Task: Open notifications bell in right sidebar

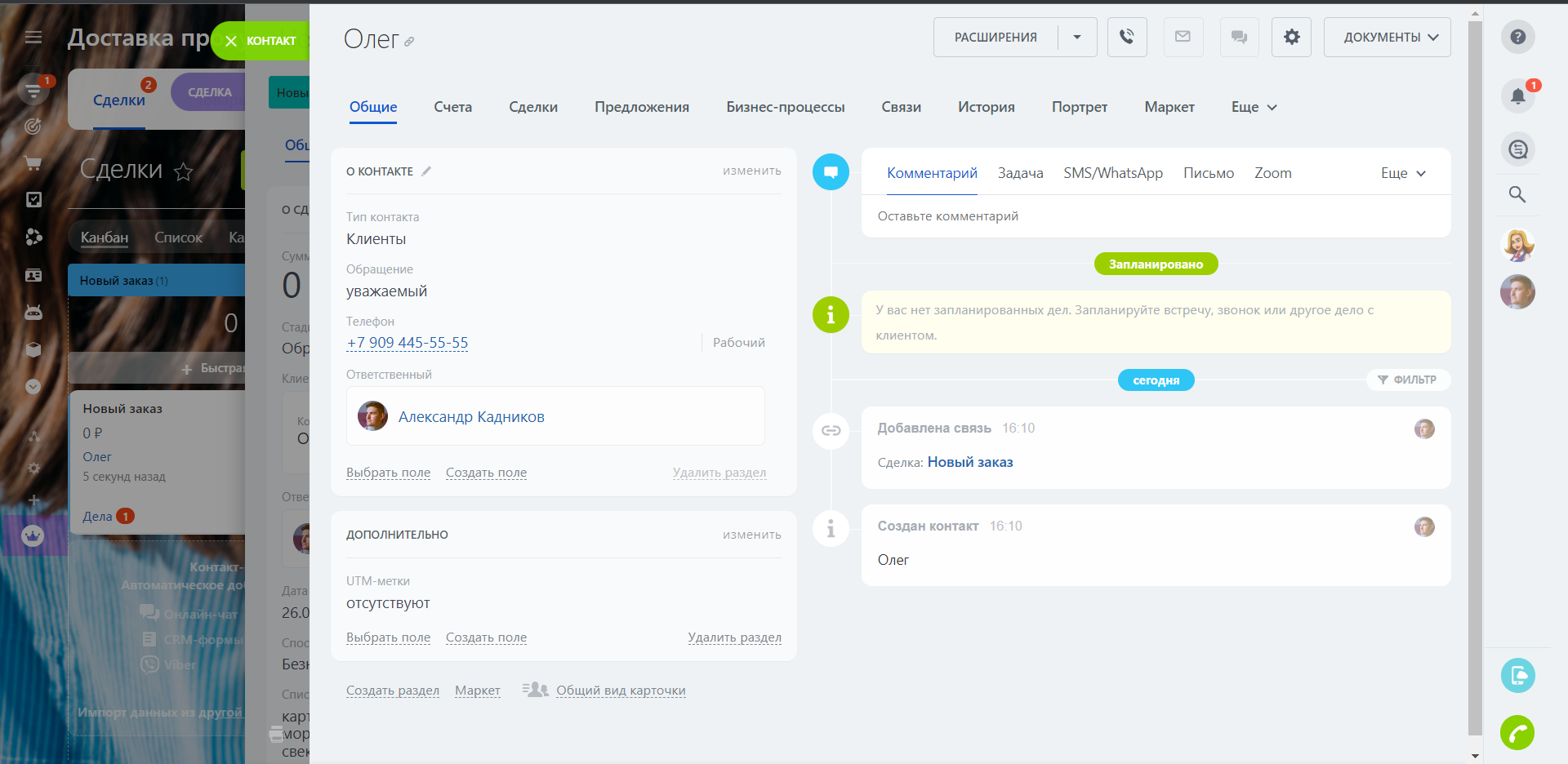Action: pos(1517,95)
